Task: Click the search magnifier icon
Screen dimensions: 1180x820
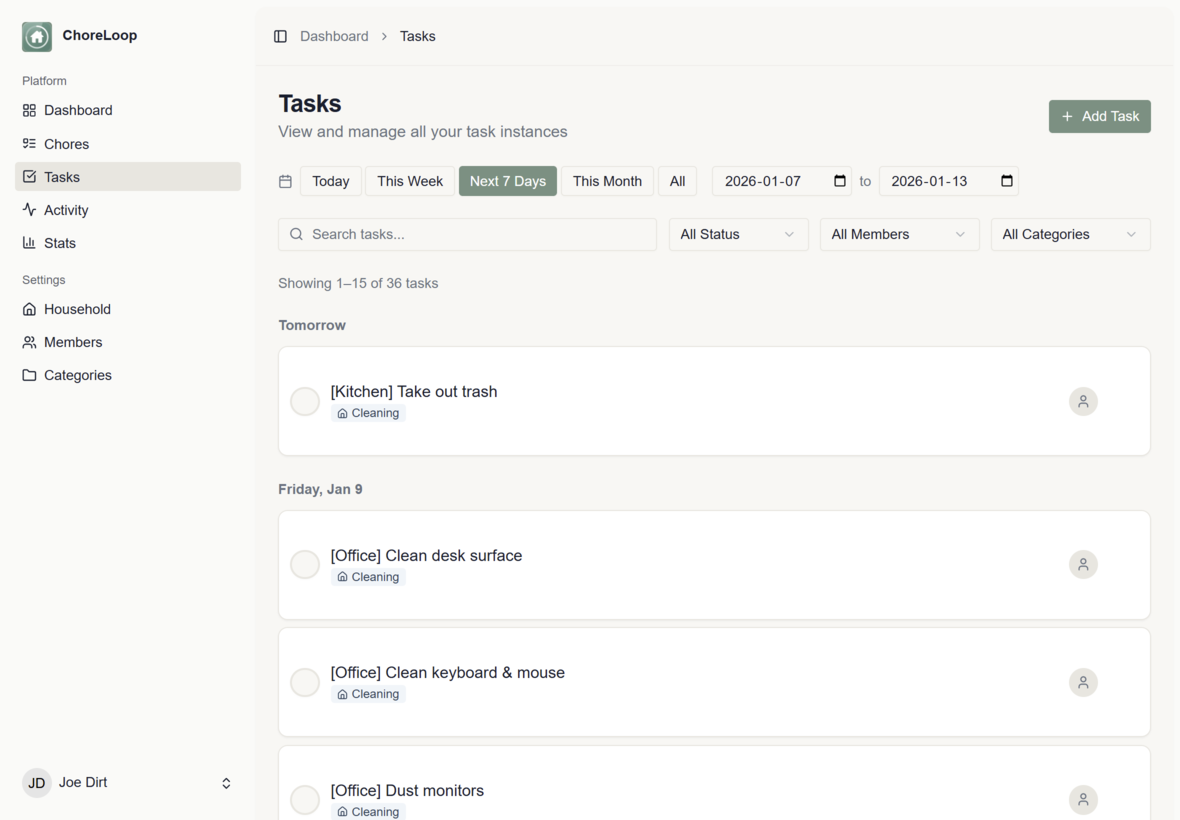Action: click(297, 234)
